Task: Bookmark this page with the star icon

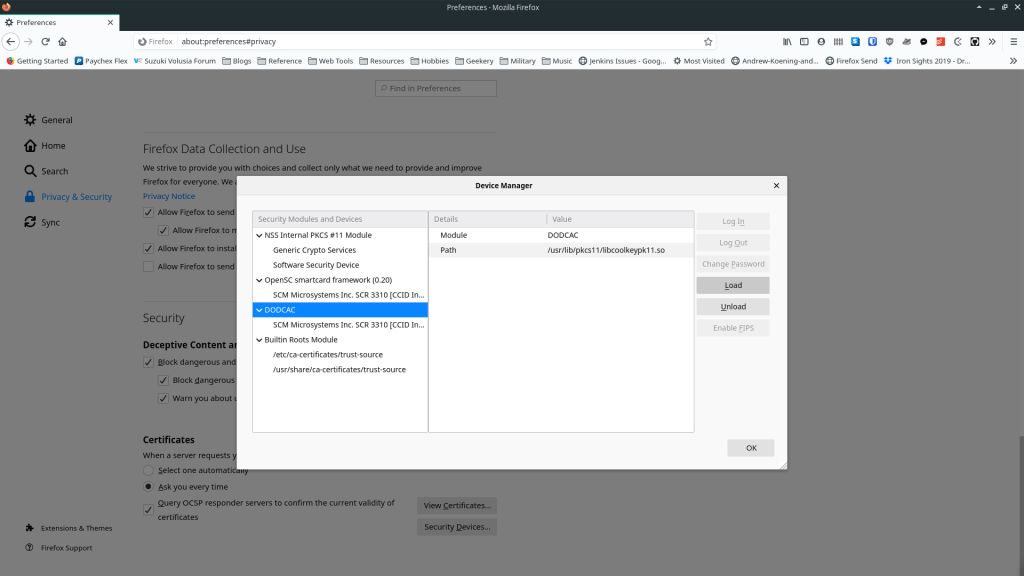Action: point(708,42)
